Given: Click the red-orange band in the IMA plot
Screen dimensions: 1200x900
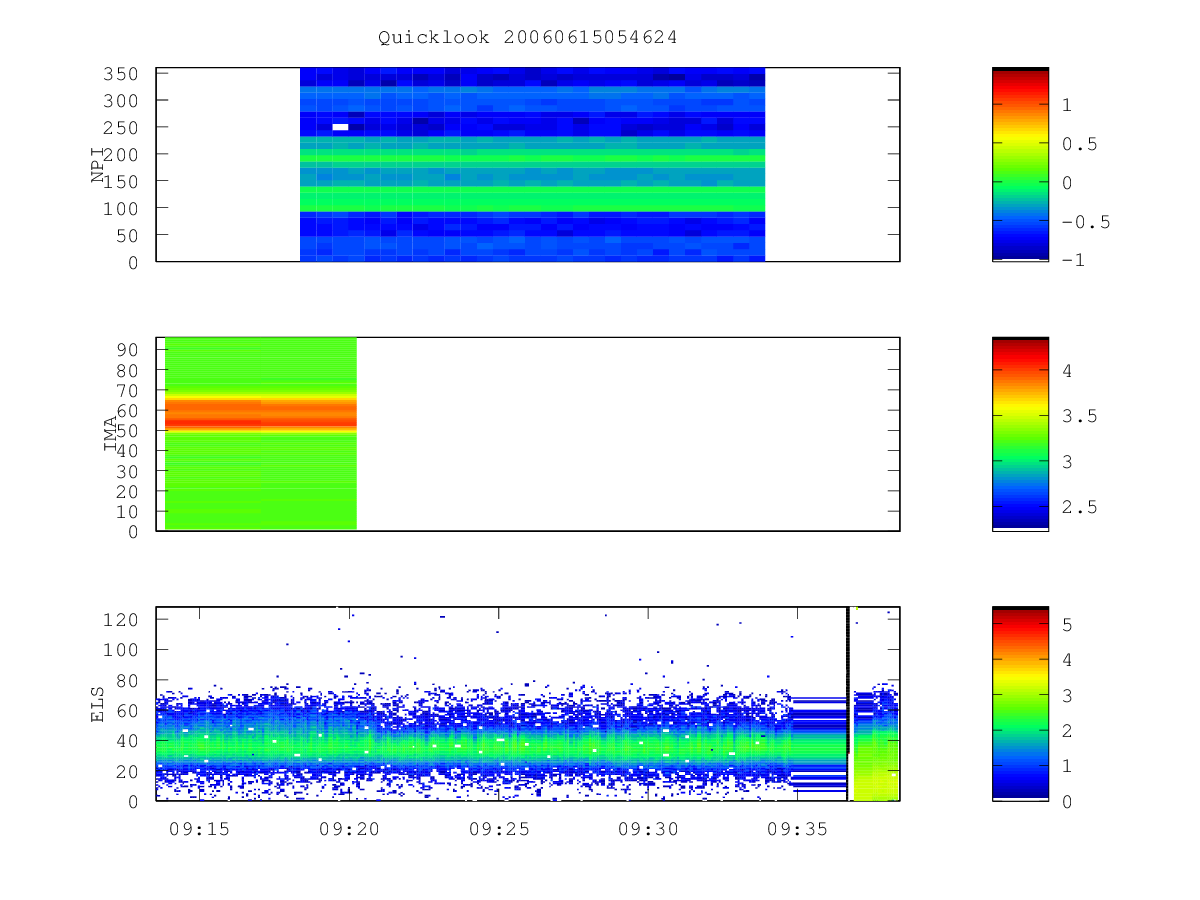Looking at the screenshot, I should (261, 414).
